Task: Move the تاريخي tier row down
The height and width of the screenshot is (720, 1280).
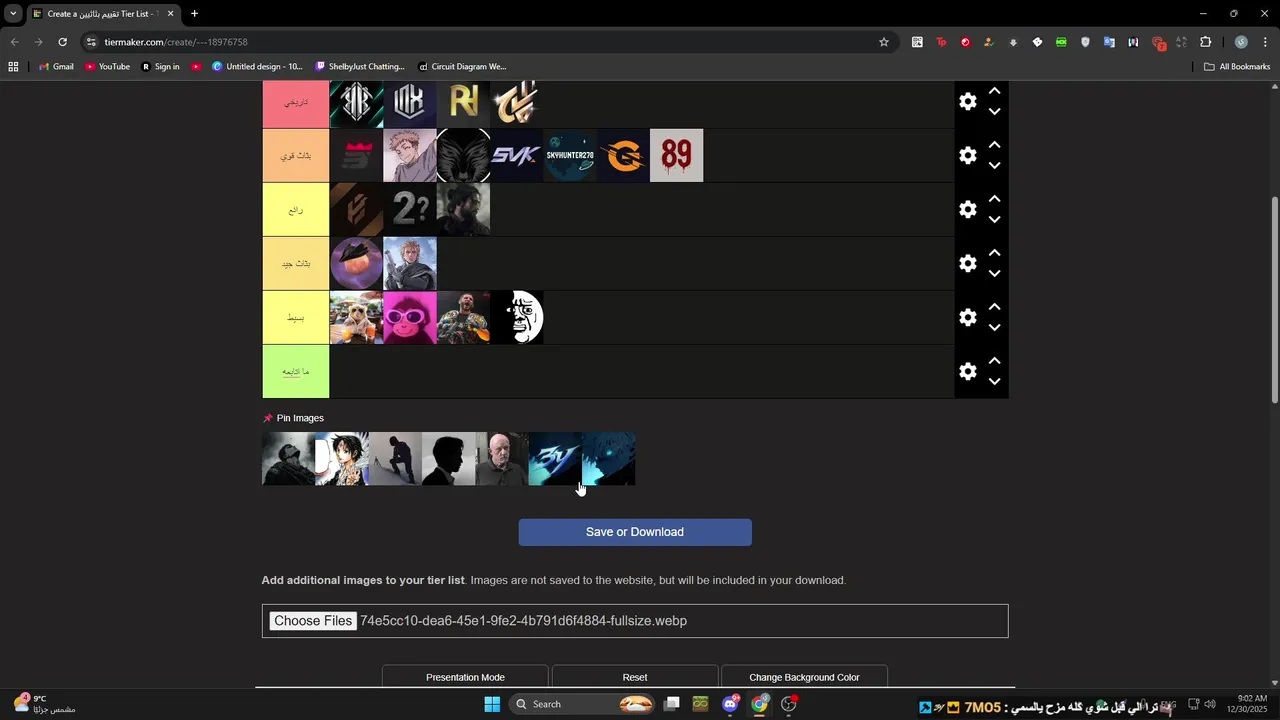Action: click(x=994, y=112)
